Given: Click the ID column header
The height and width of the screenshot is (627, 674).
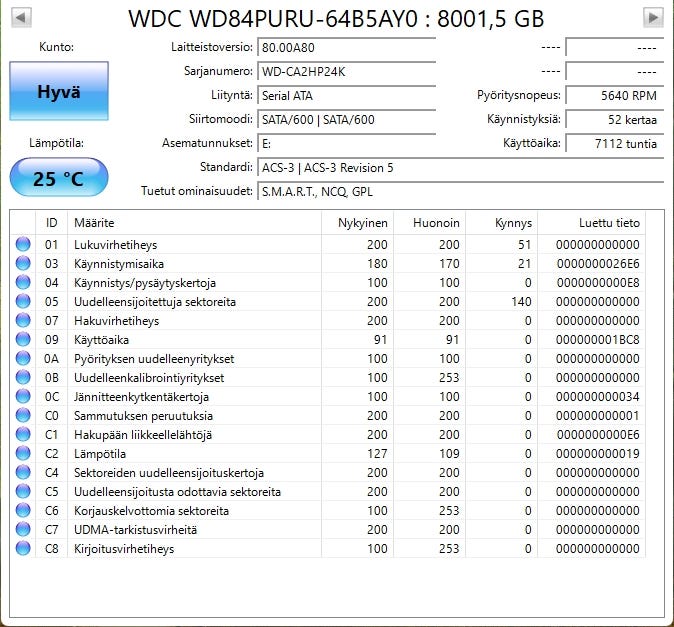Looking at the screenshot, I should pos(52,223).
